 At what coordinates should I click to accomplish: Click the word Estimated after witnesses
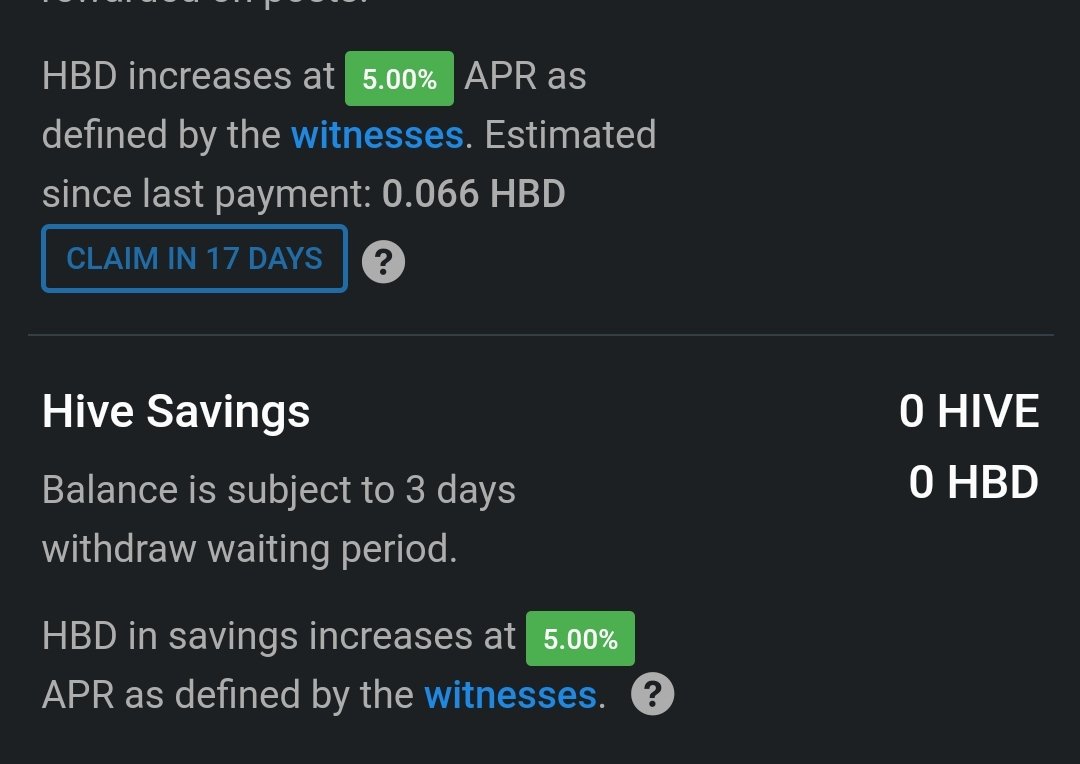(570, 135)
